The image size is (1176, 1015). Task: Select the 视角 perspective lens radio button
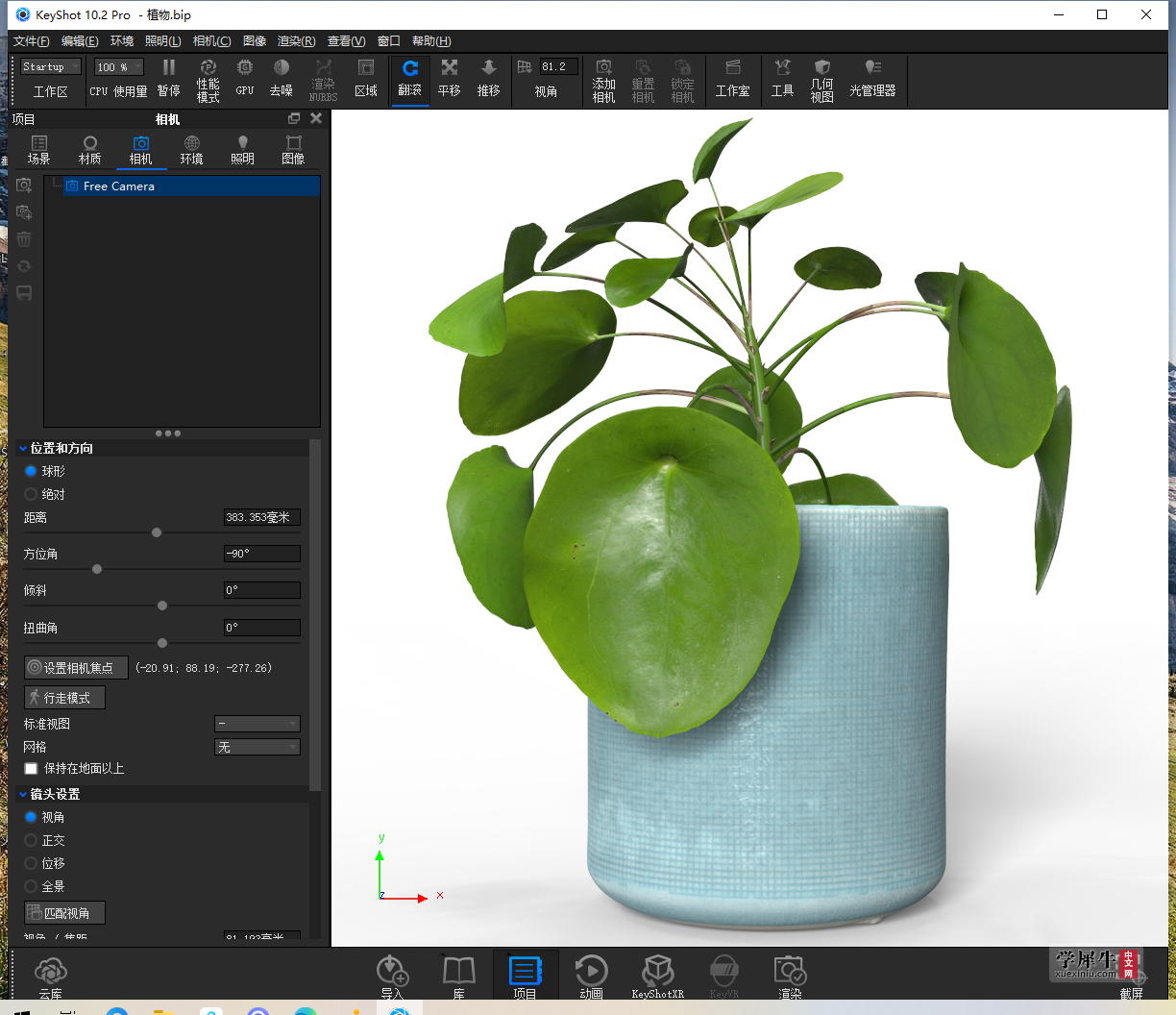pos(31,817)
